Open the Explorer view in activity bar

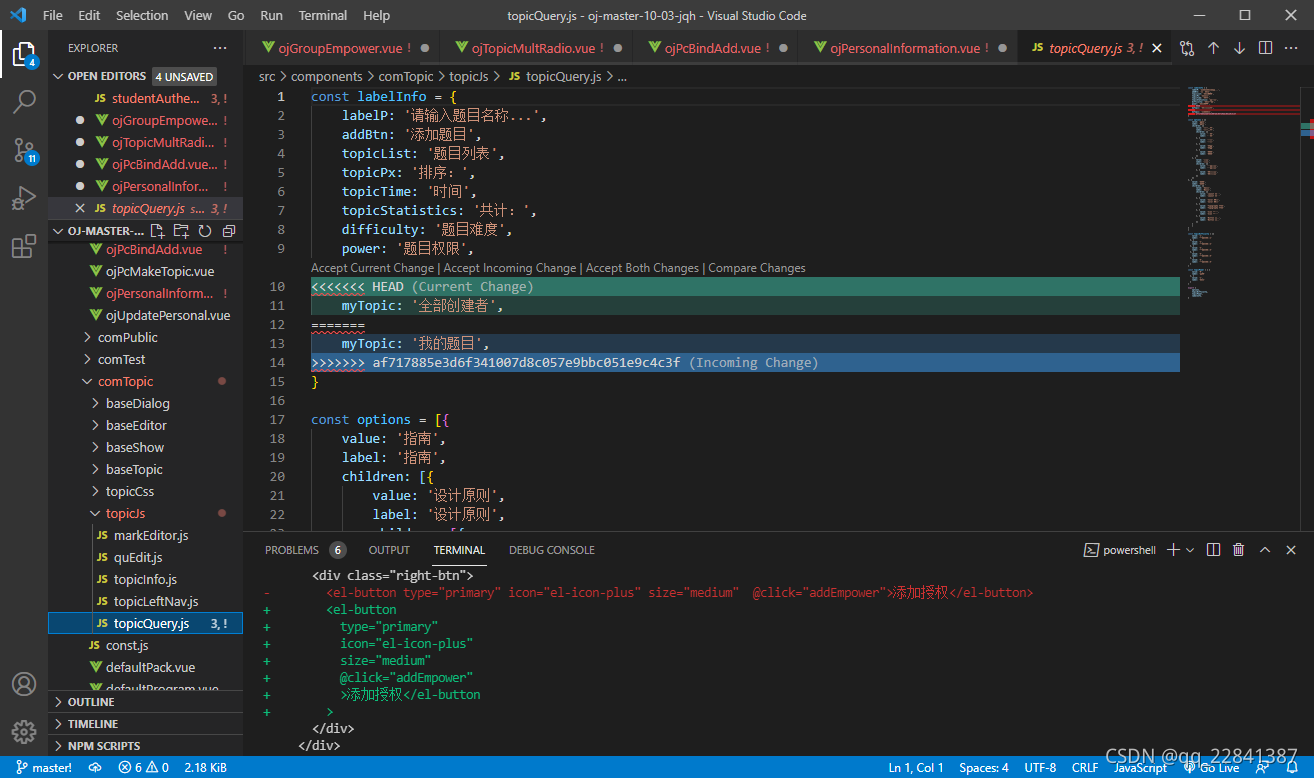[24, 54]
